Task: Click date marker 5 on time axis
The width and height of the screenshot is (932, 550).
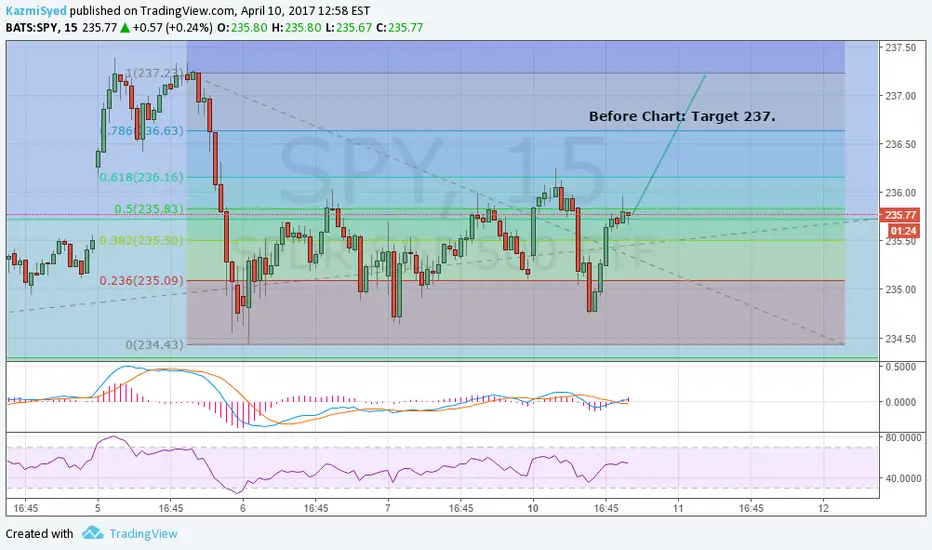Action: pyautogui.click(x=97, y=508)
